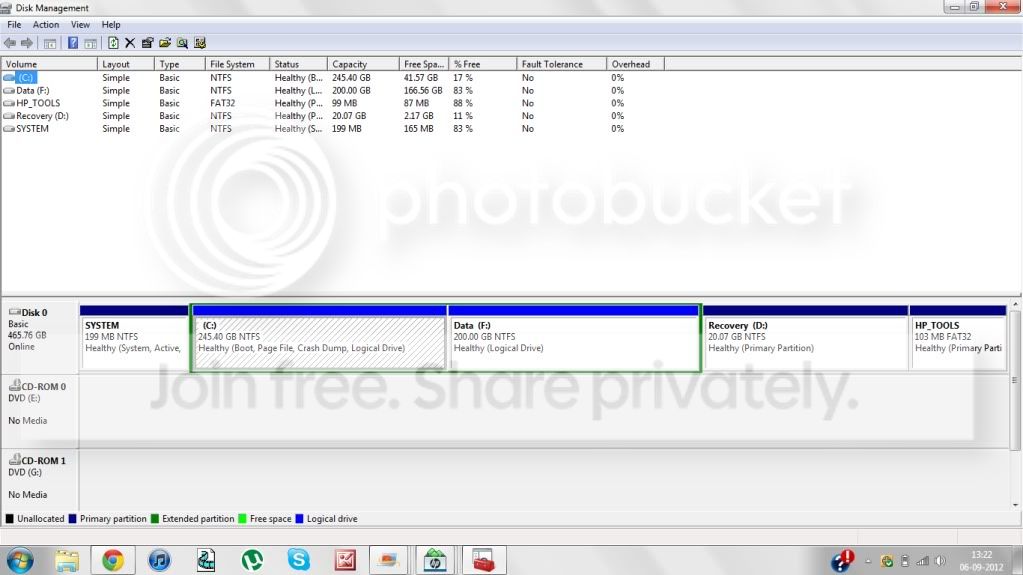Click the 245.40 GB capacity cell
The height and width of the screenshot is (575, 1023).
(x=351, y=77)
